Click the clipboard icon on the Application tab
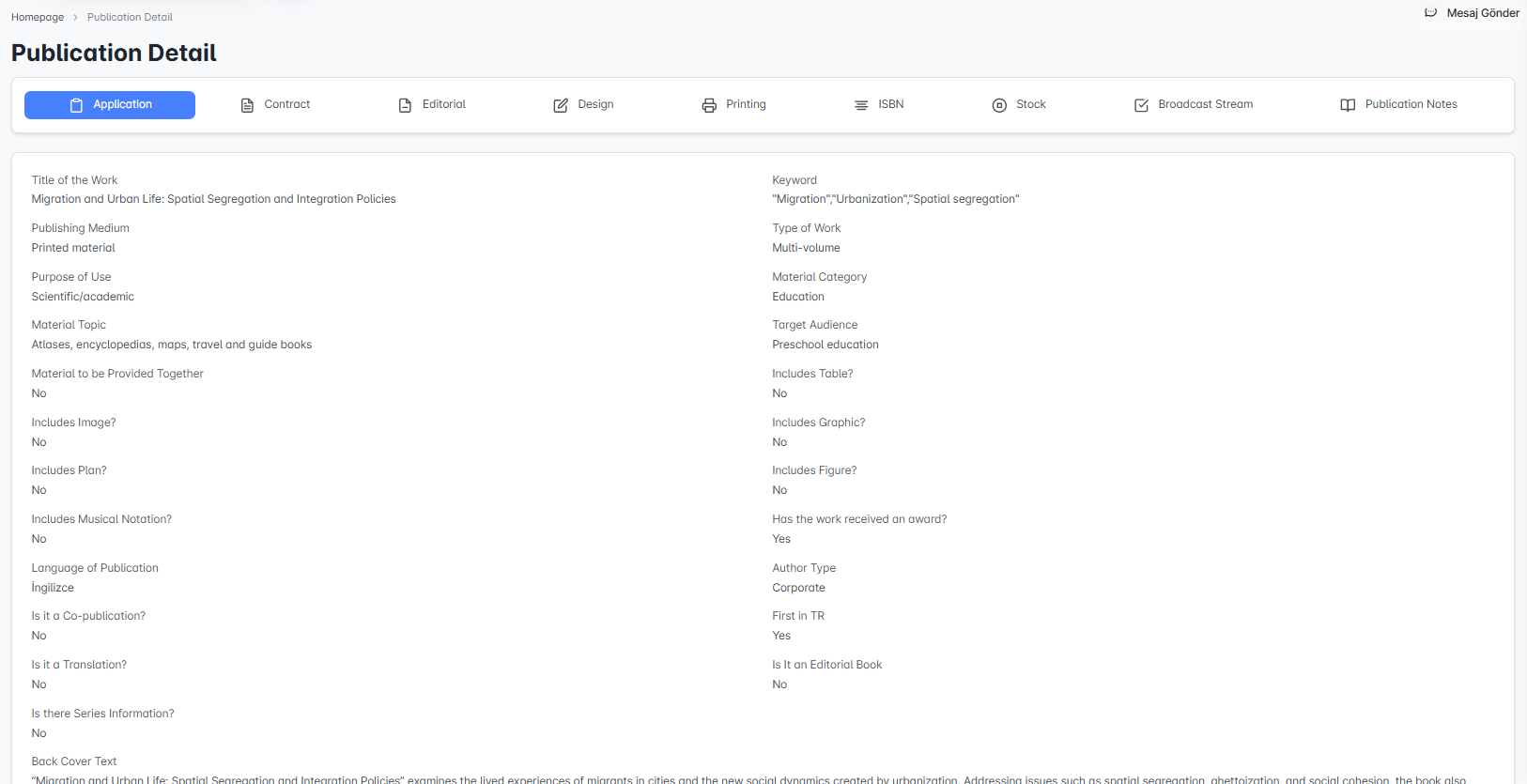The image size is (1527, 784). (x=77, y=105)
